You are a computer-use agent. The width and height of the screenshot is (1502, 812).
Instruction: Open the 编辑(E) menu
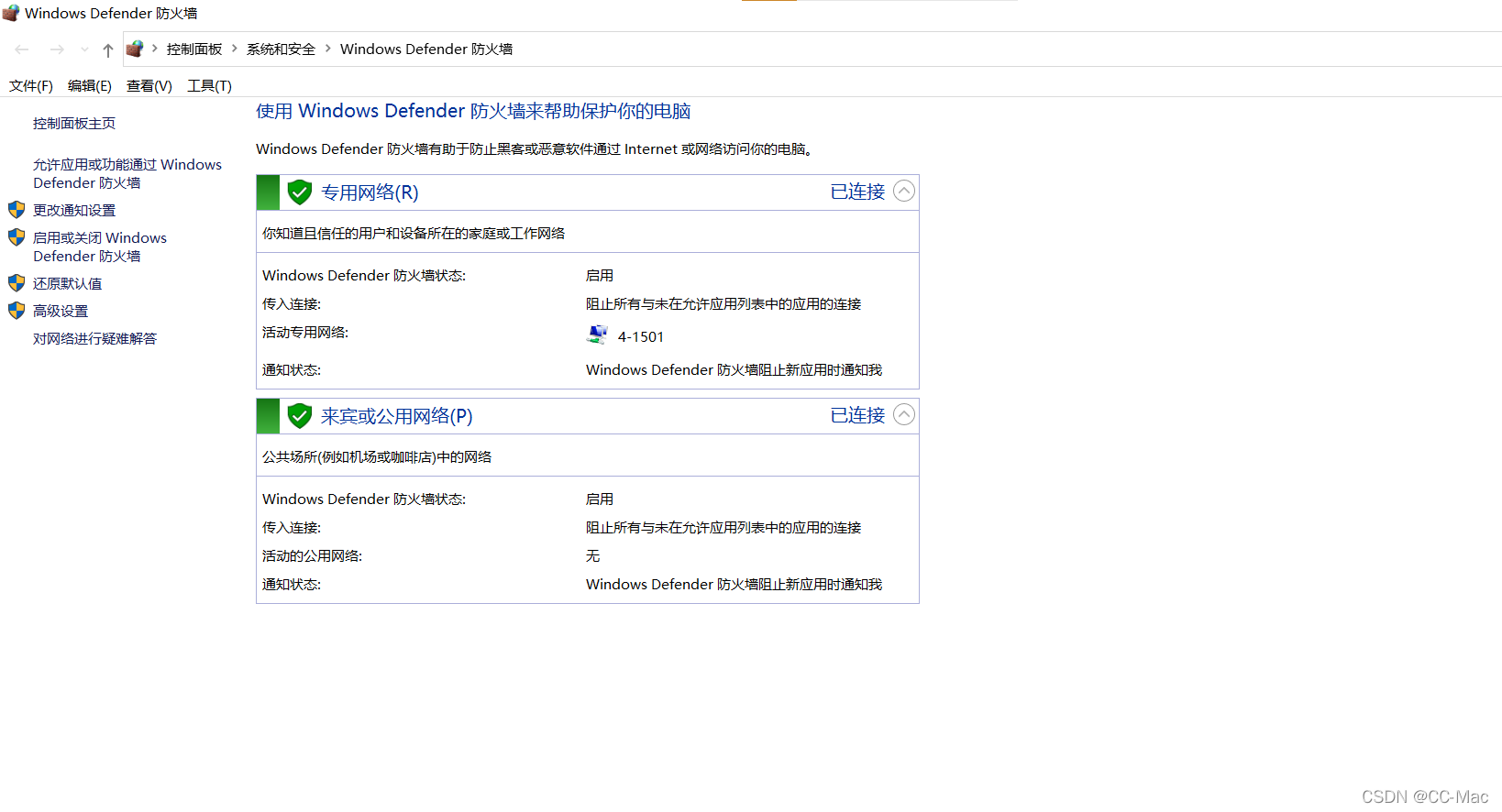click(x=90, y=85)
